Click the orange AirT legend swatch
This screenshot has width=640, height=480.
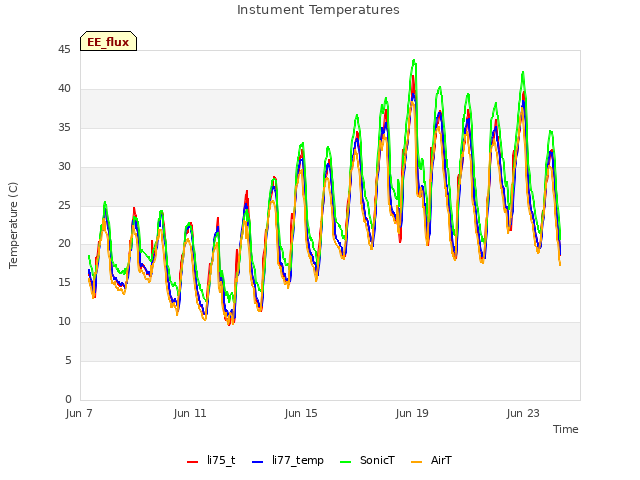point(416,462)
